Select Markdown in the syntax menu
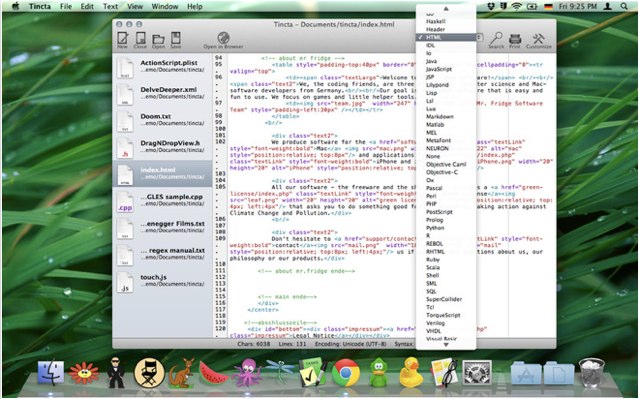Viewport: 639px width, 399px height. tap(446, 117)
